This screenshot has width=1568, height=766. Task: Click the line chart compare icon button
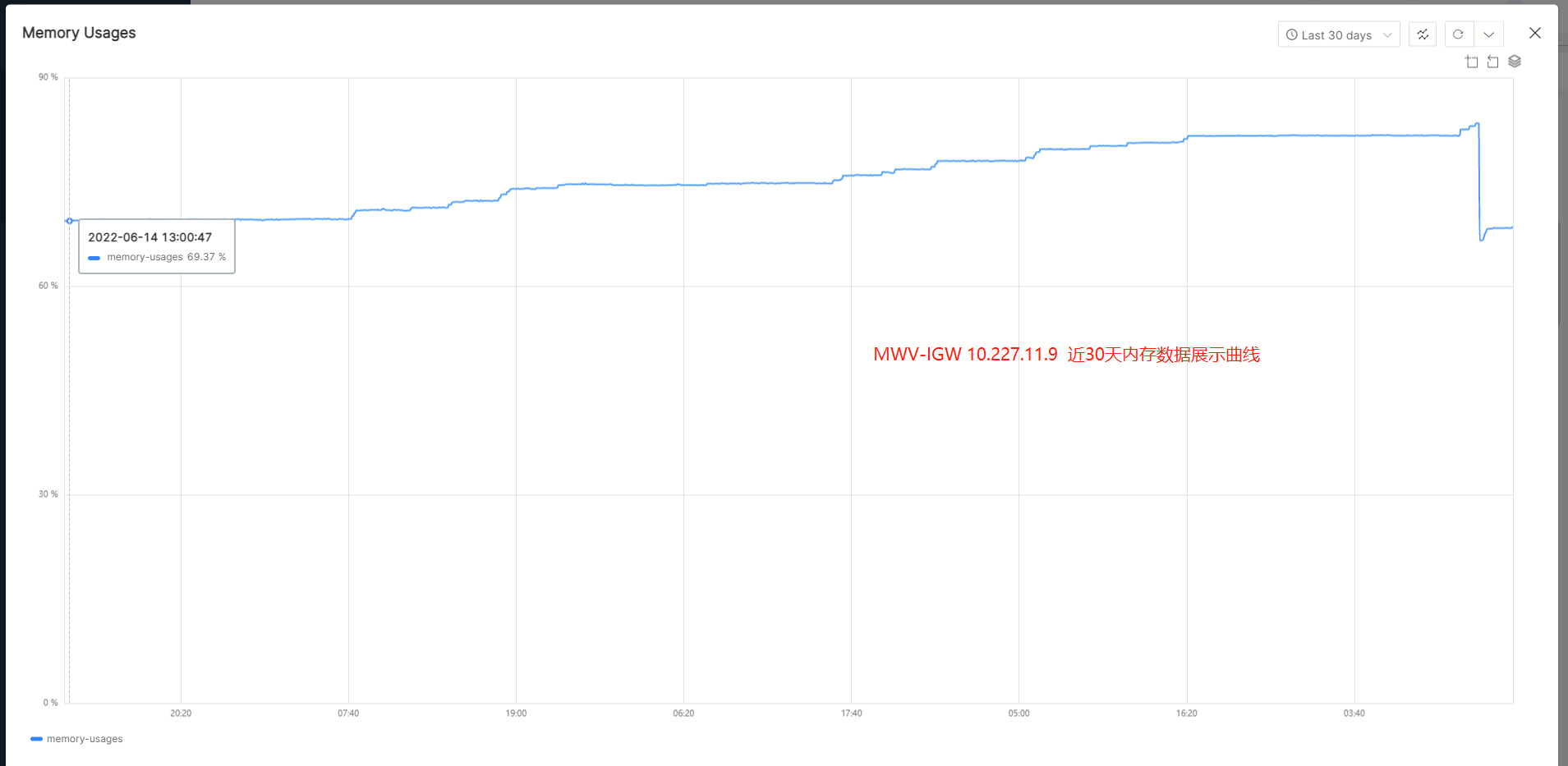(x=1423, y=34)
